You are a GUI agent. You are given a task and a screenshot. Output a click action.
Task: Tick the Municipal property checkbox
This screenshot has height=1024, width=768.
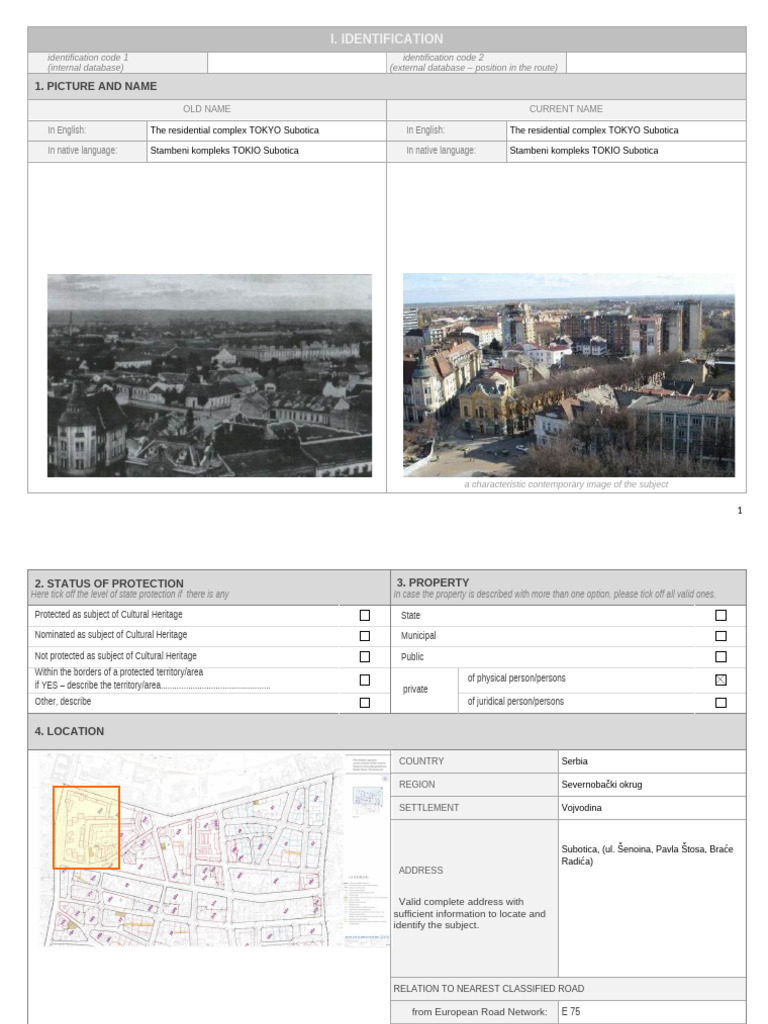[720, 635]
